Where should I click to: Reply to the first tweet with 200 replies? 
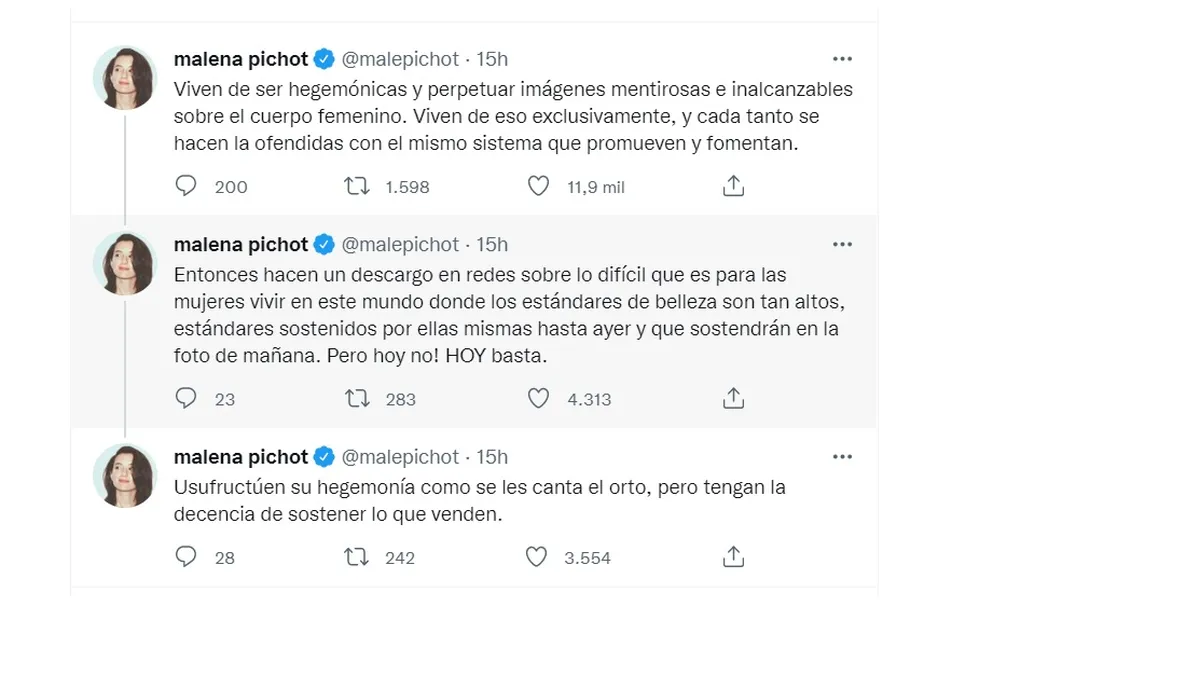pos(186,186)
